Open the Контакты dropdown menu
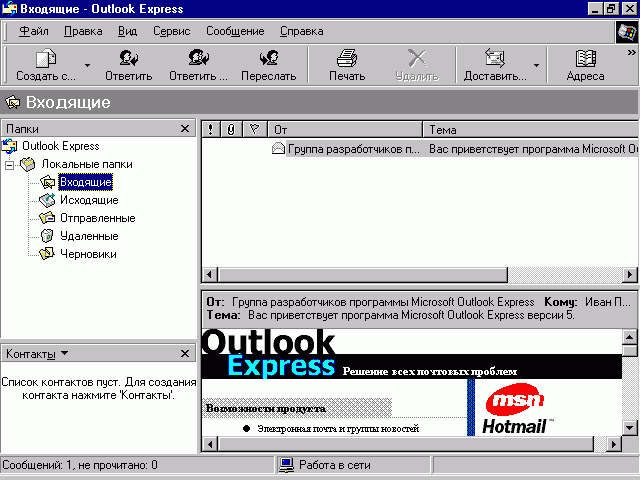This screenshot has width=640, height=480. 37,353
